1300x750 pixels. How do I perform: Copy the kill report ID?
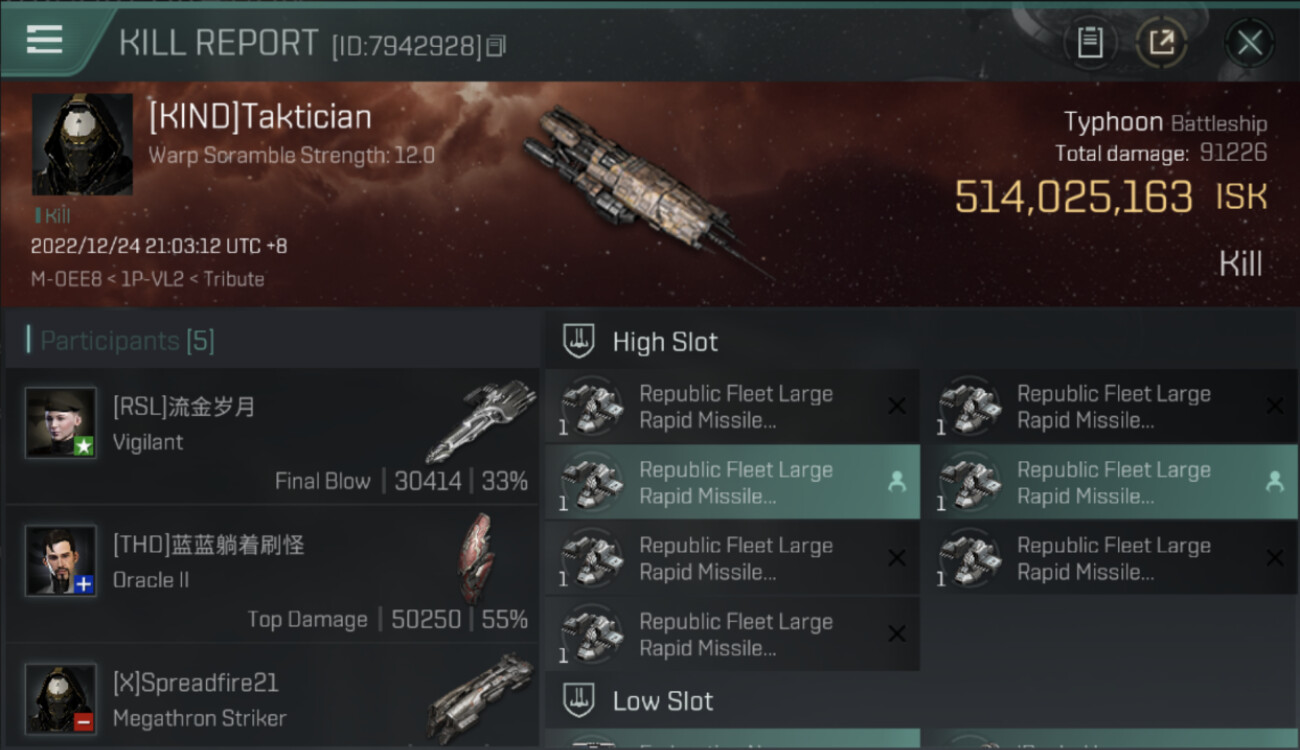click(497, 46)
